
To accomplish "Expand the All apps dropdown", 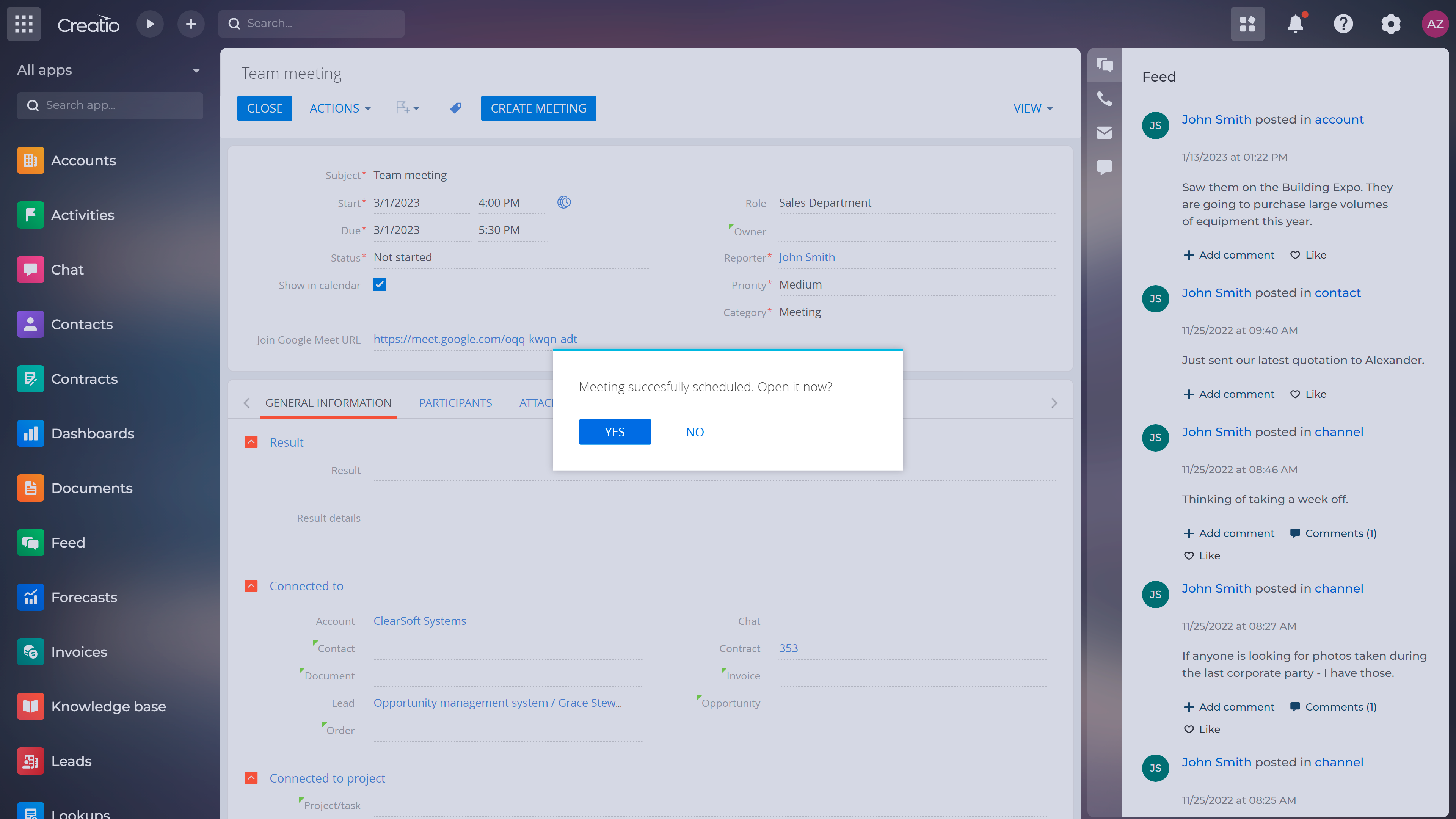I will [196, 71].
